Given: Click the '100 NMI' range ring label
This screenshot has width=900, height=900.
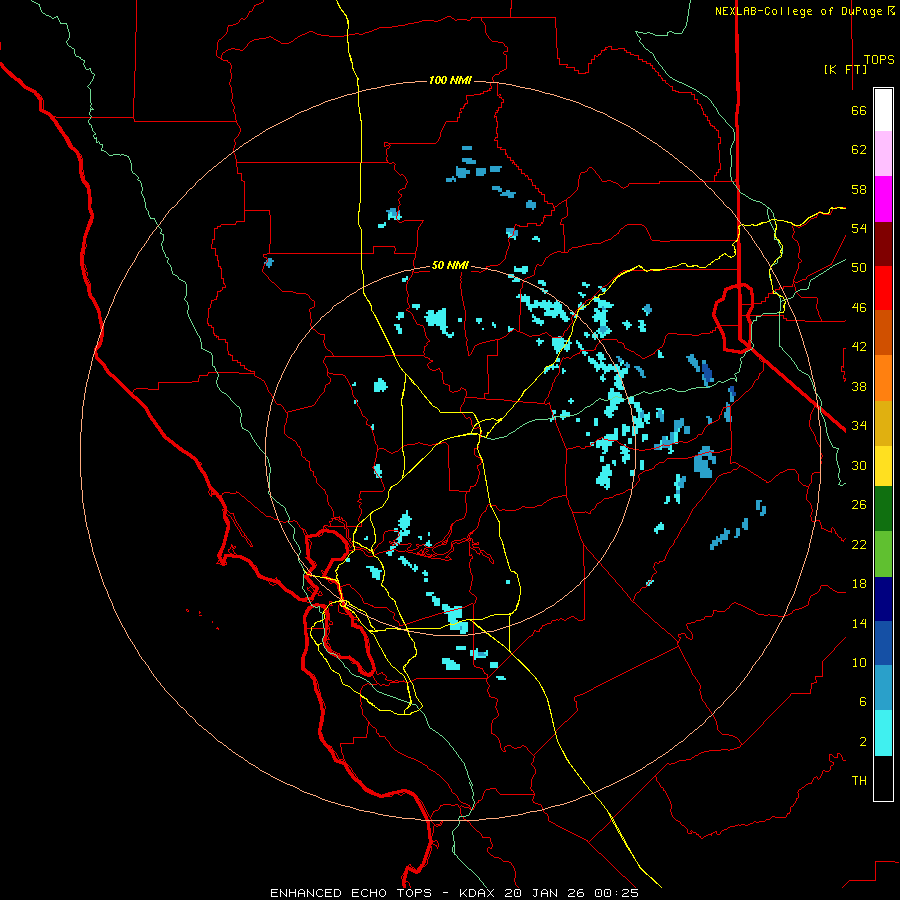Looking at the screenshot, I should coord(450,80).
